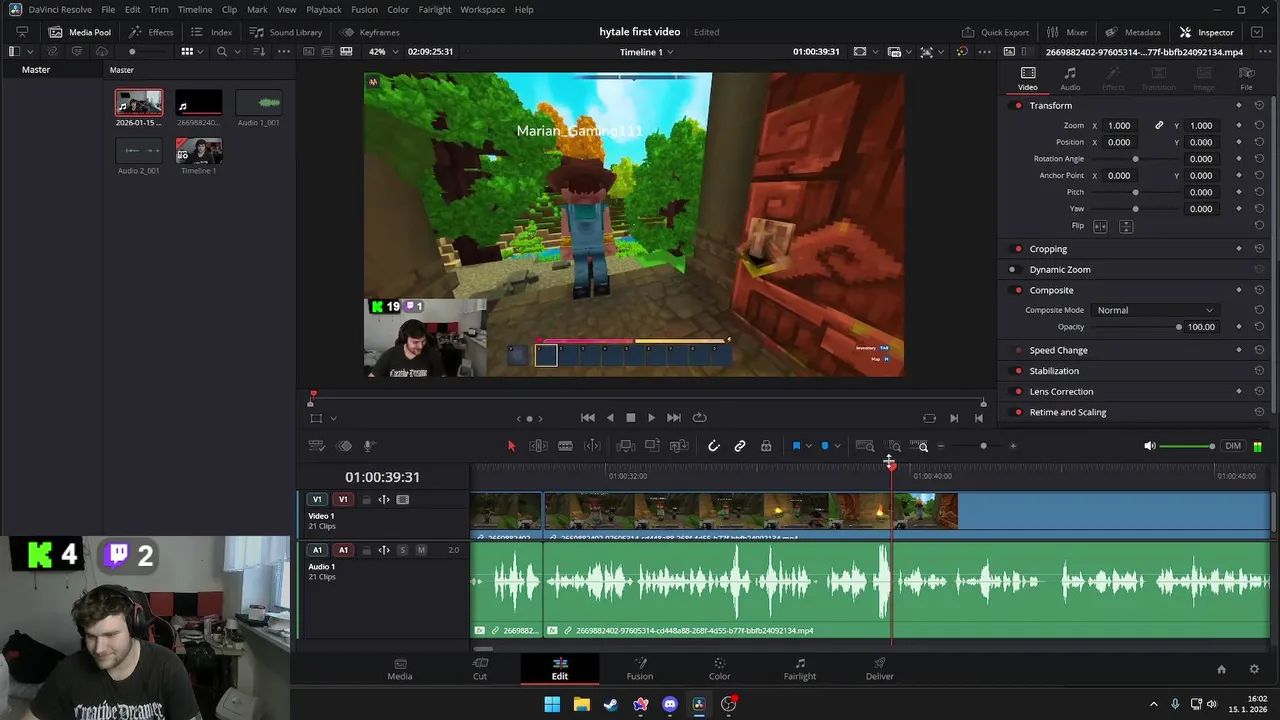
Task: Switch to the Fairlight page
Action: pos(799,669)
